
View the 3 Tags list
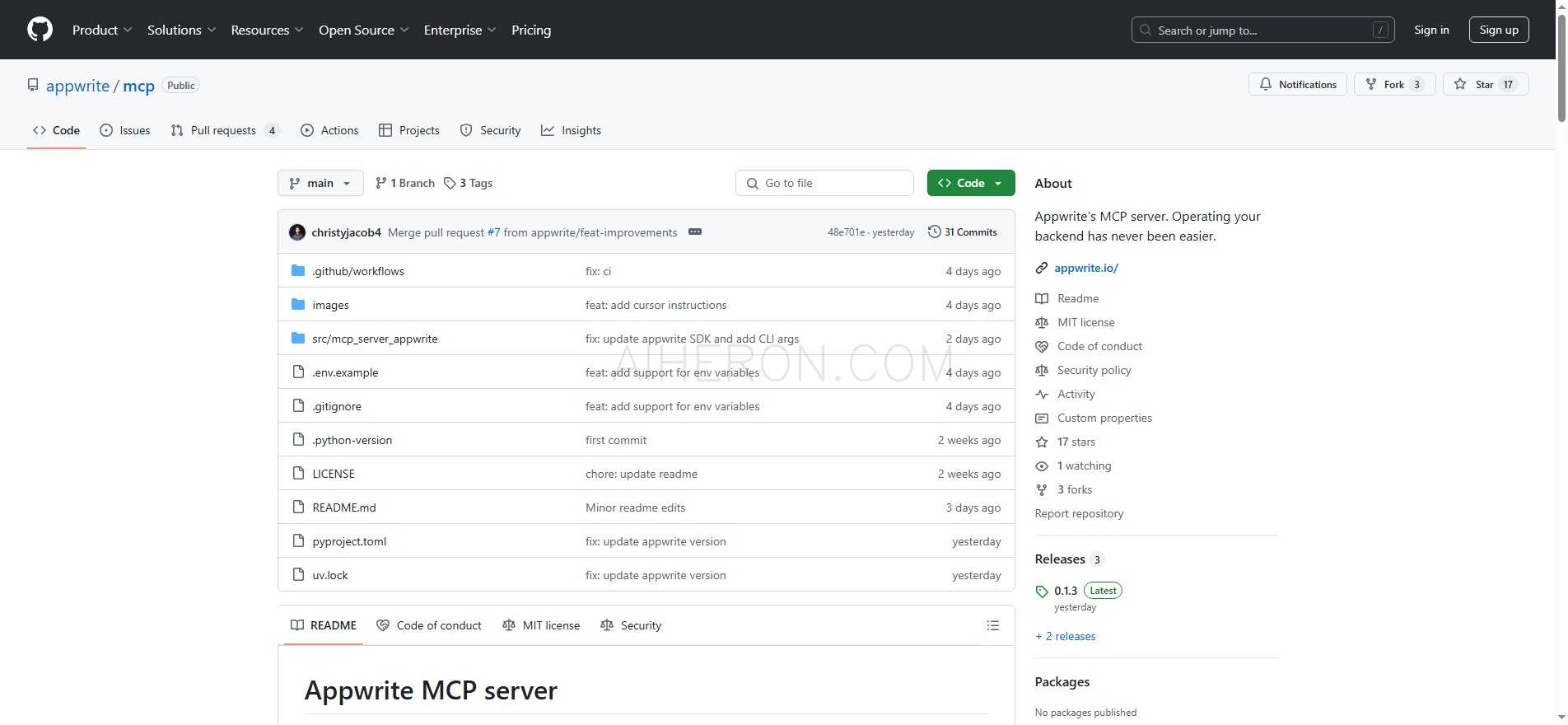(468, 183)
